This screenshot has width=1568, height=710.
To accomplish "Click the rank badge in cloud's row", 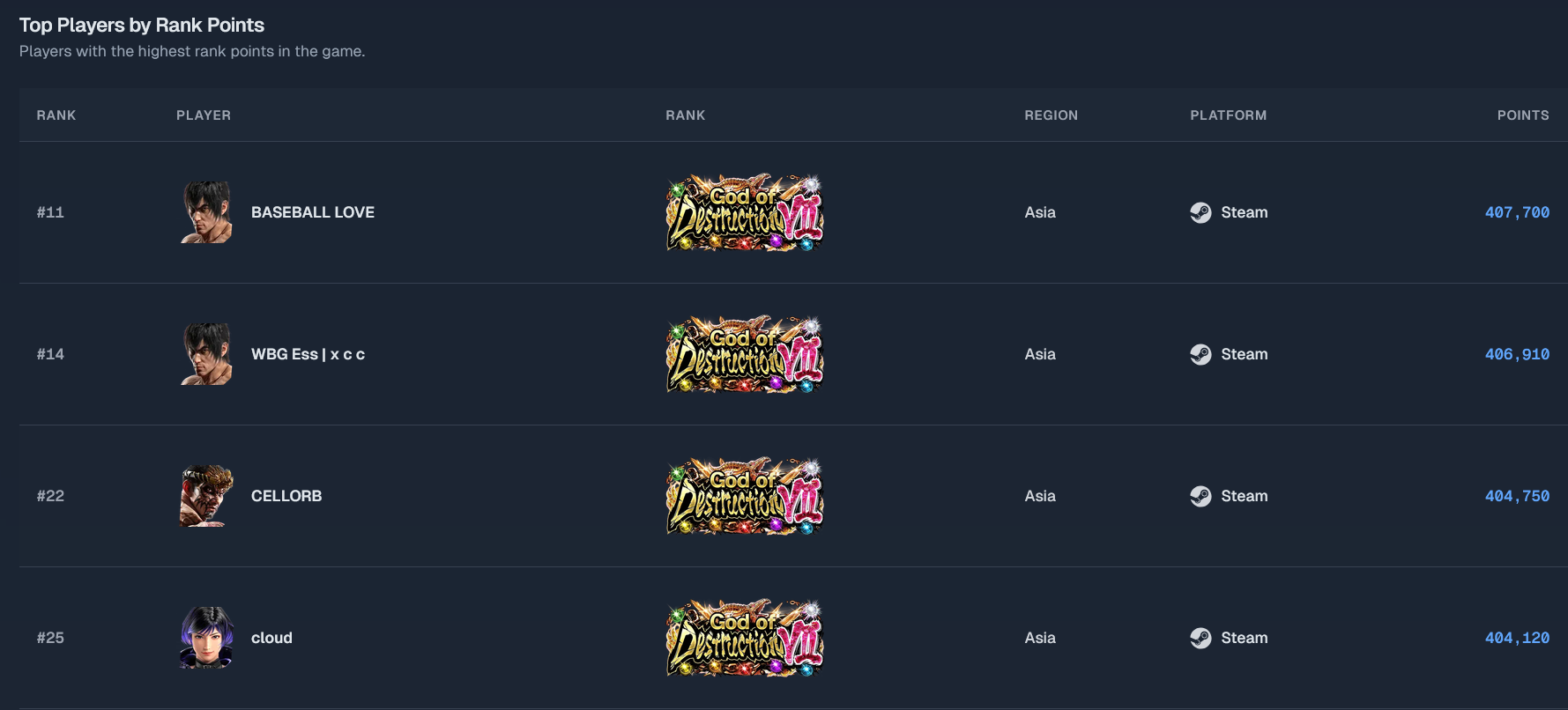I will click(x=745, y=638).
